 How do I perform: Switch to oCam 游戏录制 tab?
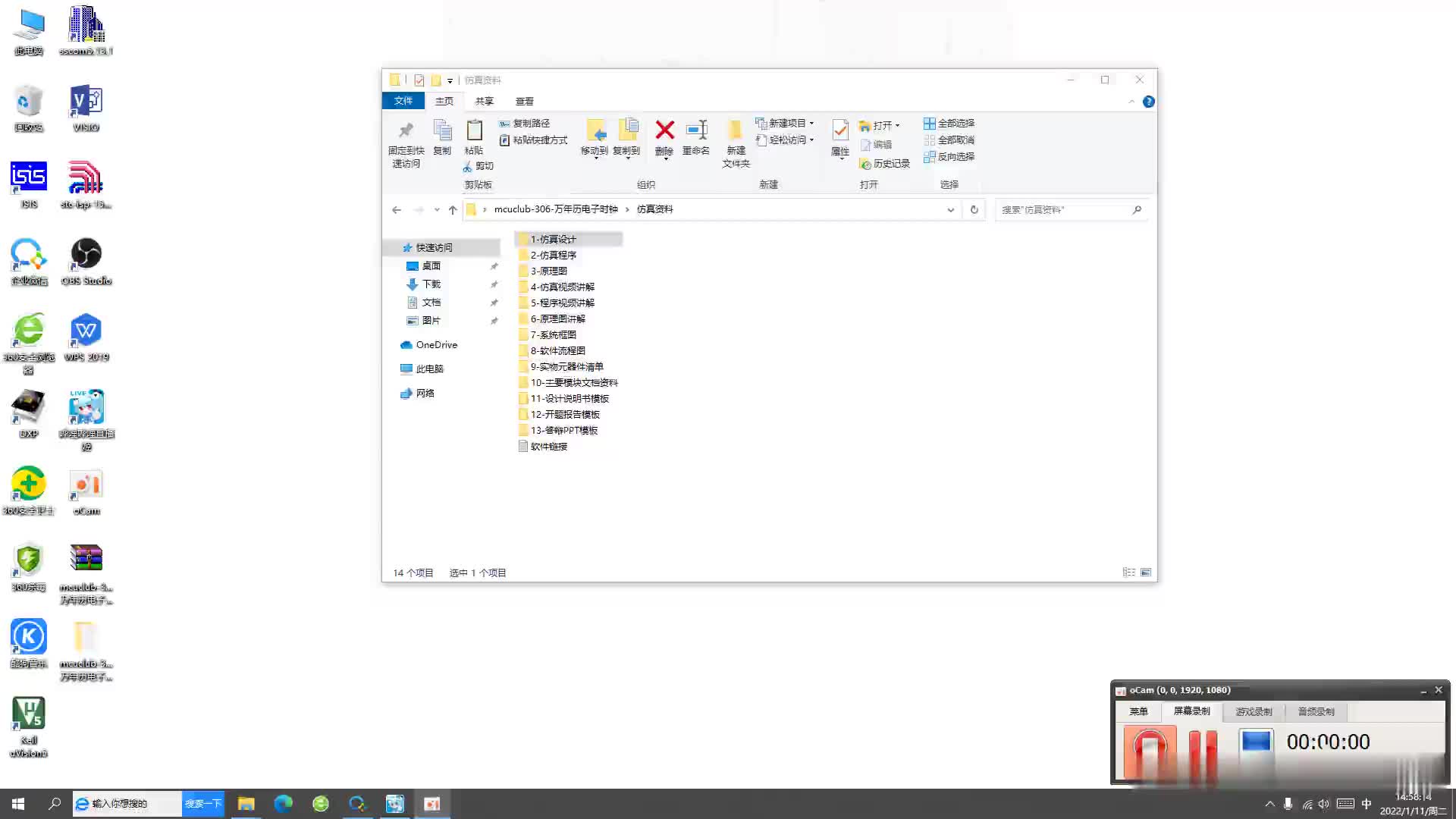[1254, 711]
